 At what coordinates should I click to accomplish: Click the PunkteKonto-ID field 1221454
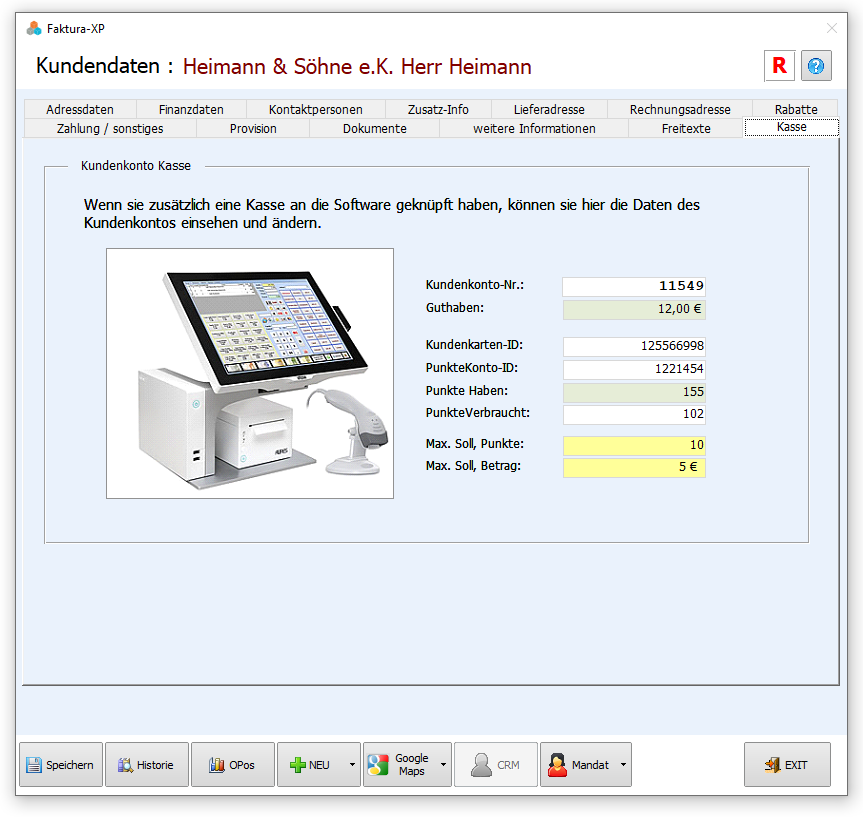pyautogui.click(x=634, y=369)
